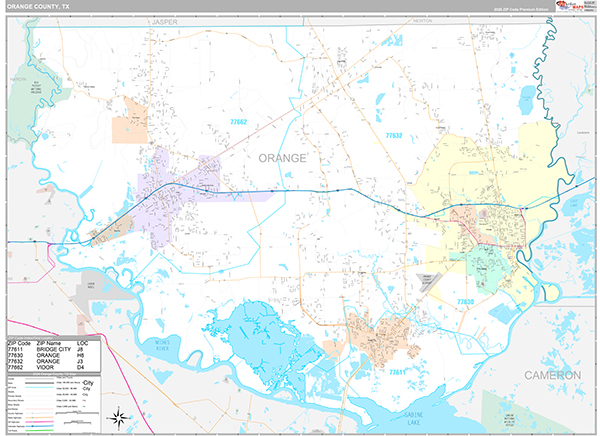Click the blue Interstate Highways legend line

39,426
